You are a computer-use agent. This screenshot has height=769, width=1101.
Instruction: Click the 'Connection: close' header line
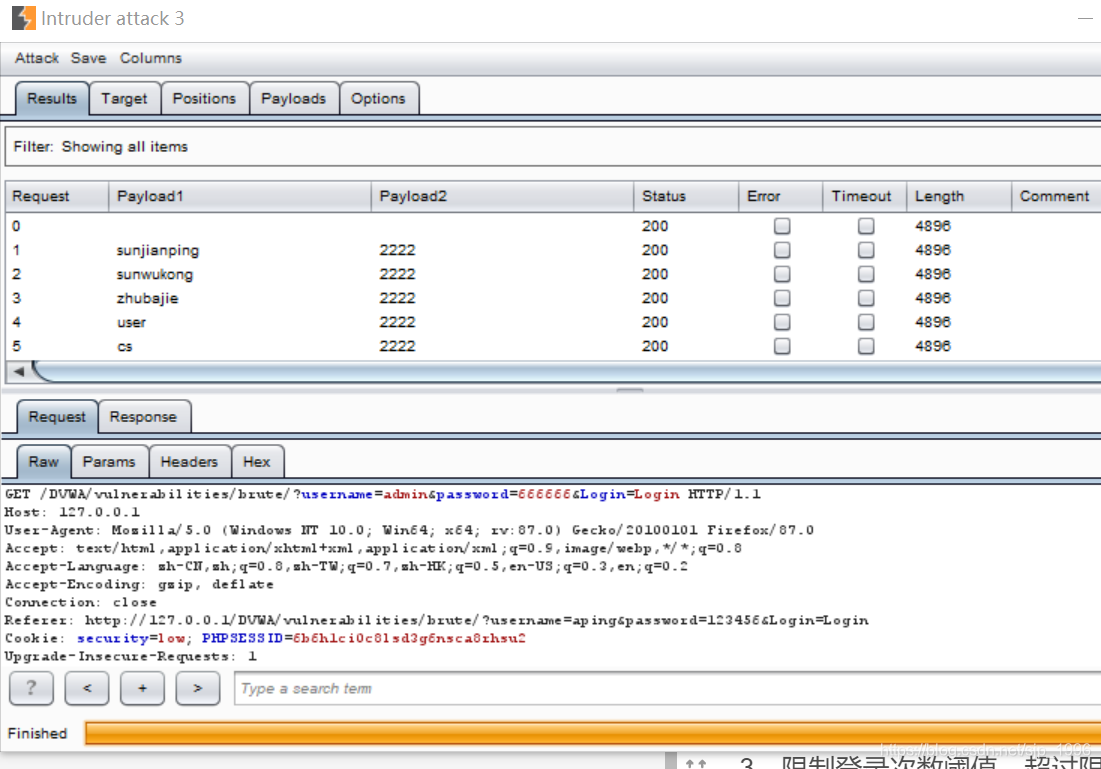click(81, 602)
